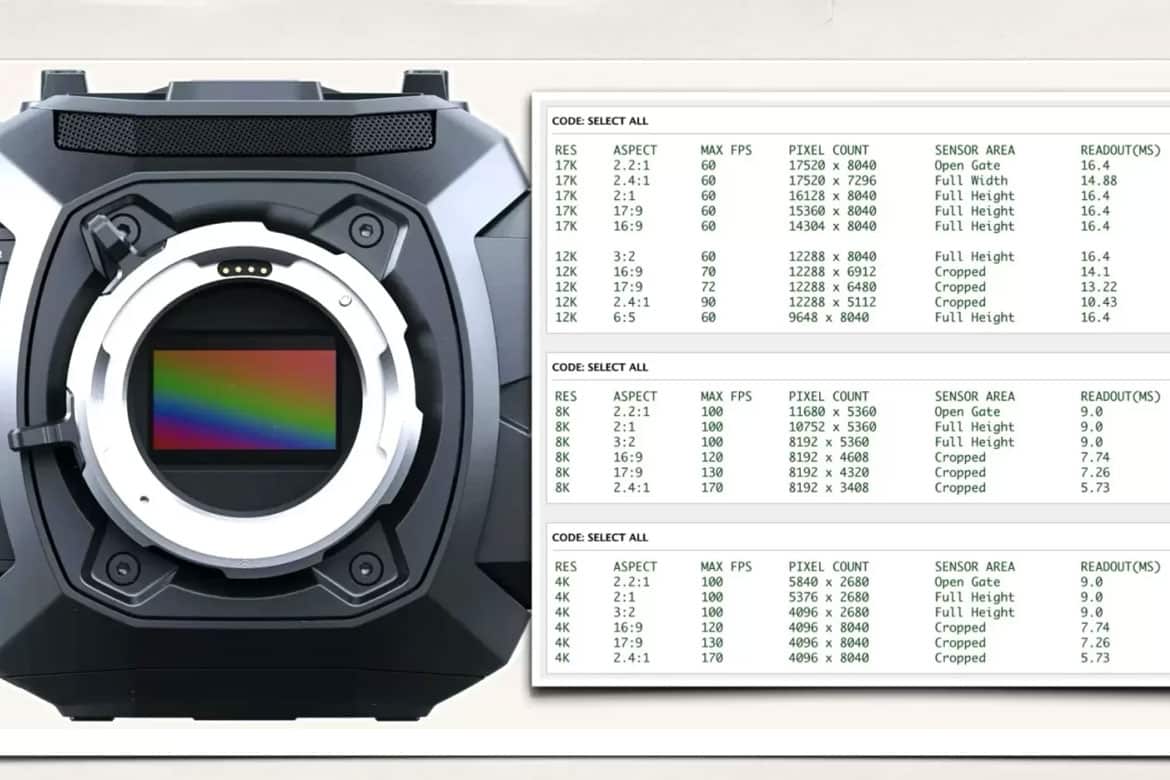Viewport: 1170px width, 780px height.
Task: Select the "8192 x 5360" pixel count
Action: 828,442
